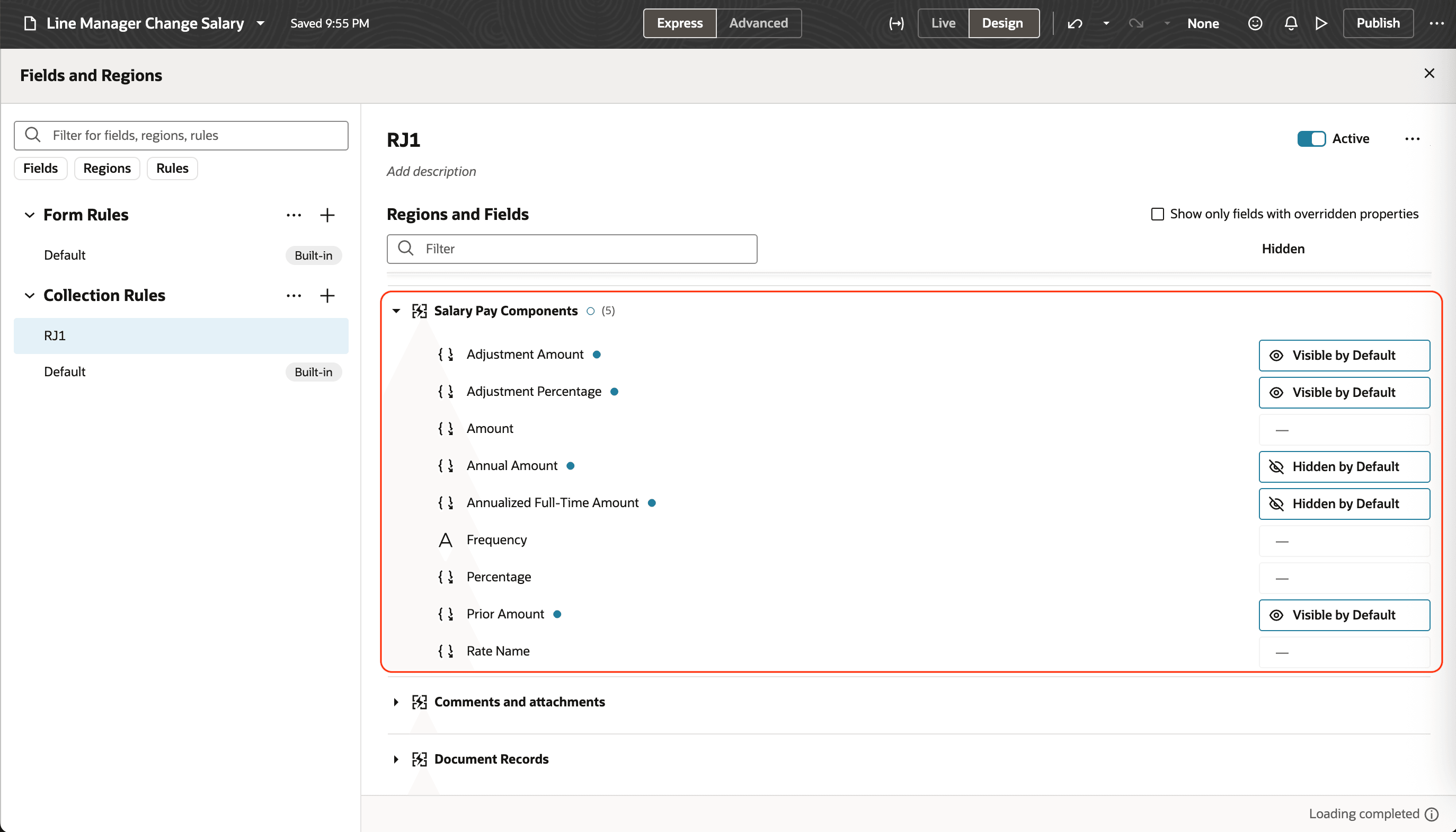
Task: Click the Regions and Fields filter input
Action: tap(571, 249)
